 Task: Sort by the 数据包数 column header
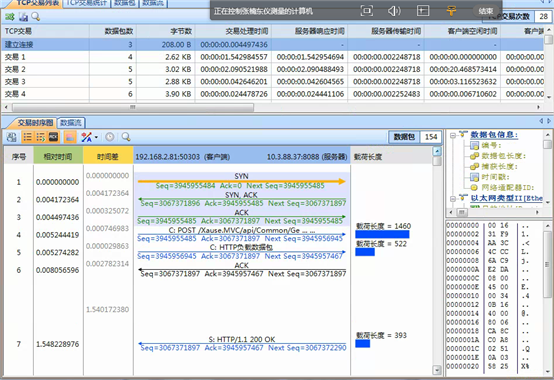point(113,31)
